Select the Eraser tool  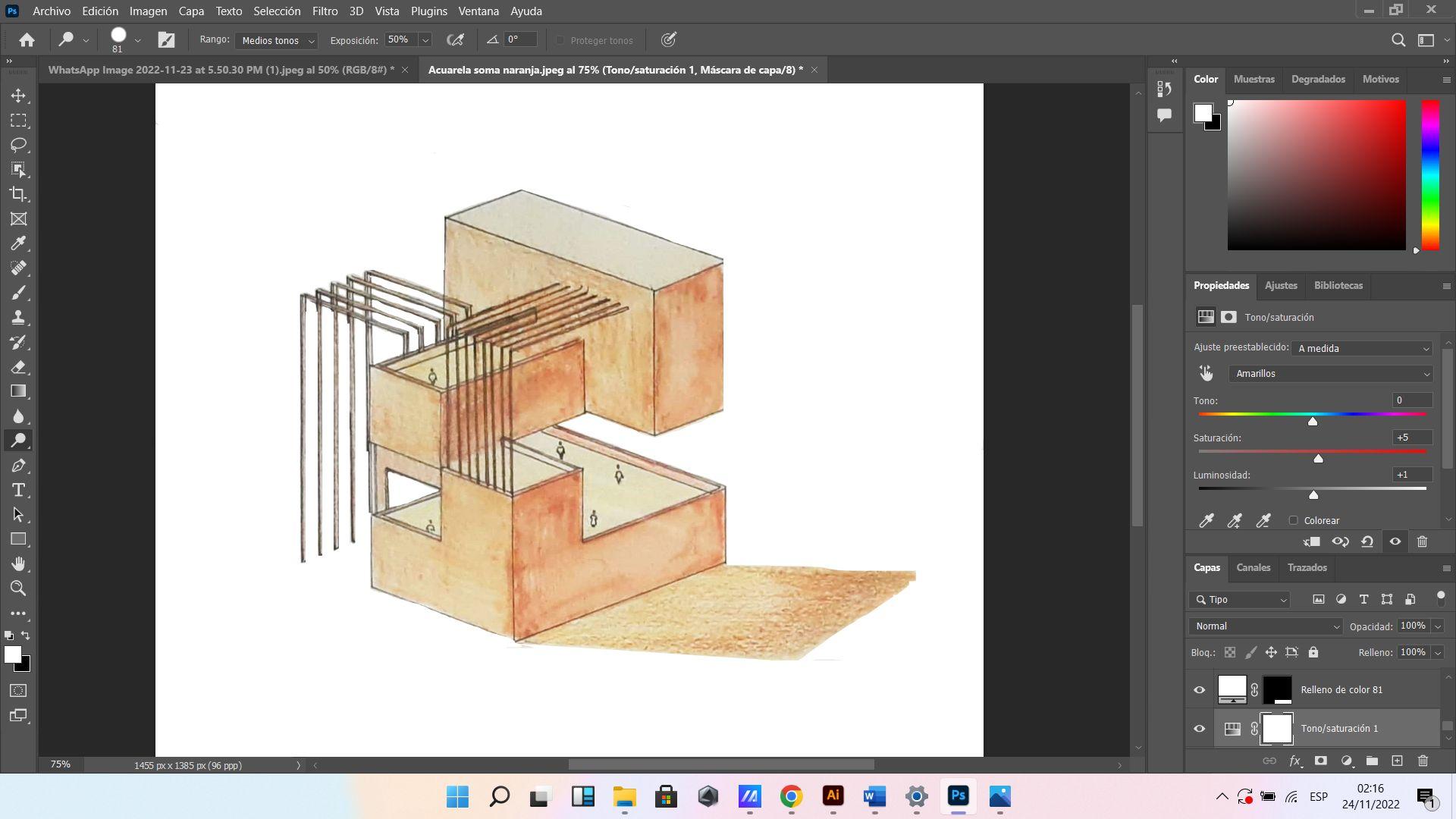[18, 367]
